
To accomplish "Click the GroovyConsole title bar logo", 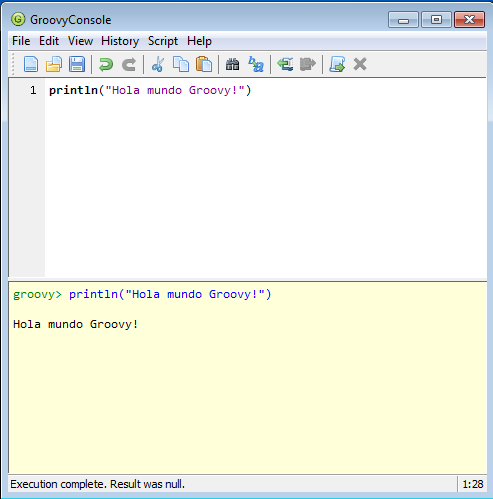I will (x=18, y=19).
